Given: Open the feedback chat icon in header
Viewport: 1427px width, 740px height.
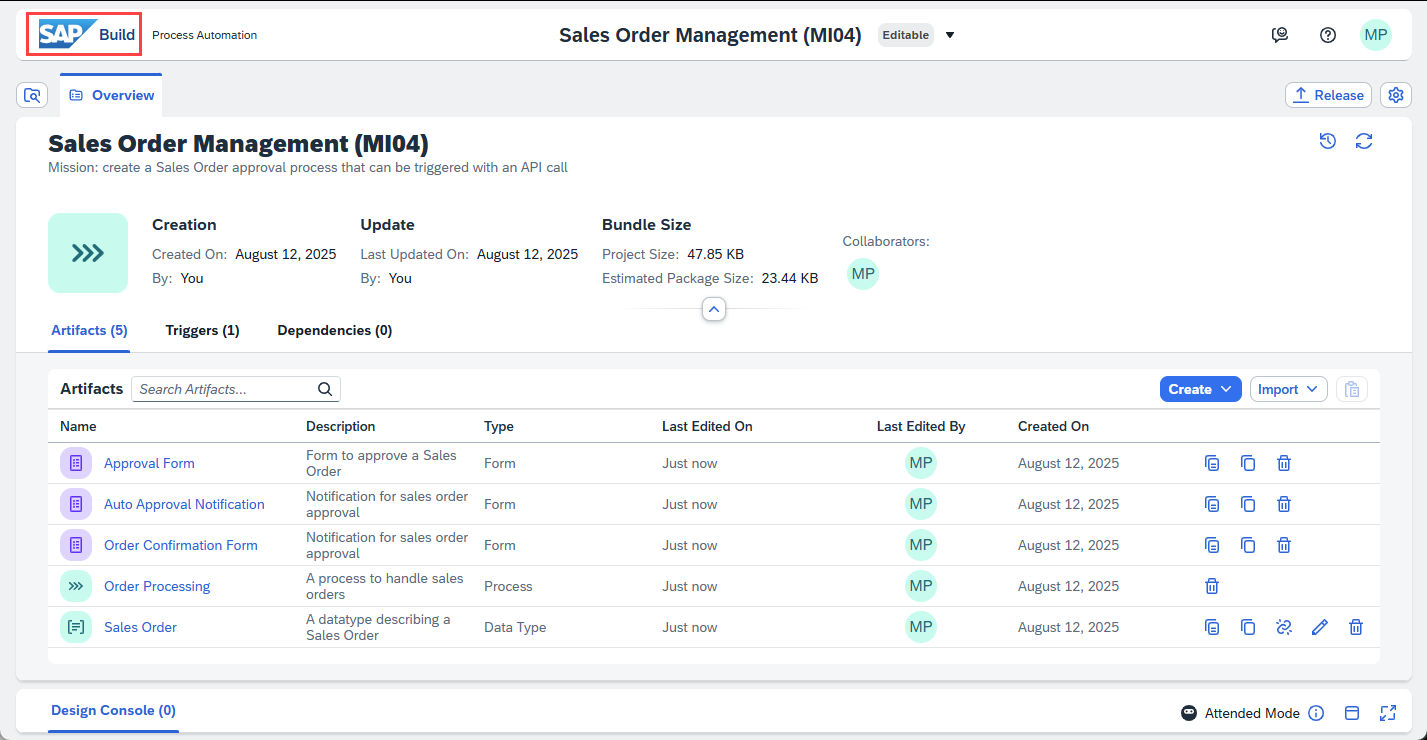Looking at the screenshot, I should [1280, 35].
